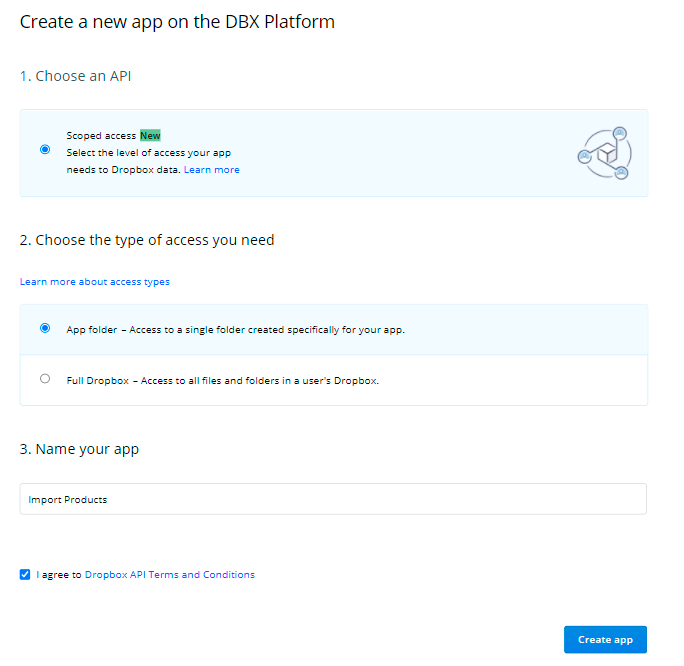Click the Scoped access network illustration
Screen dimensions: 684x666
tap(605, 153)
